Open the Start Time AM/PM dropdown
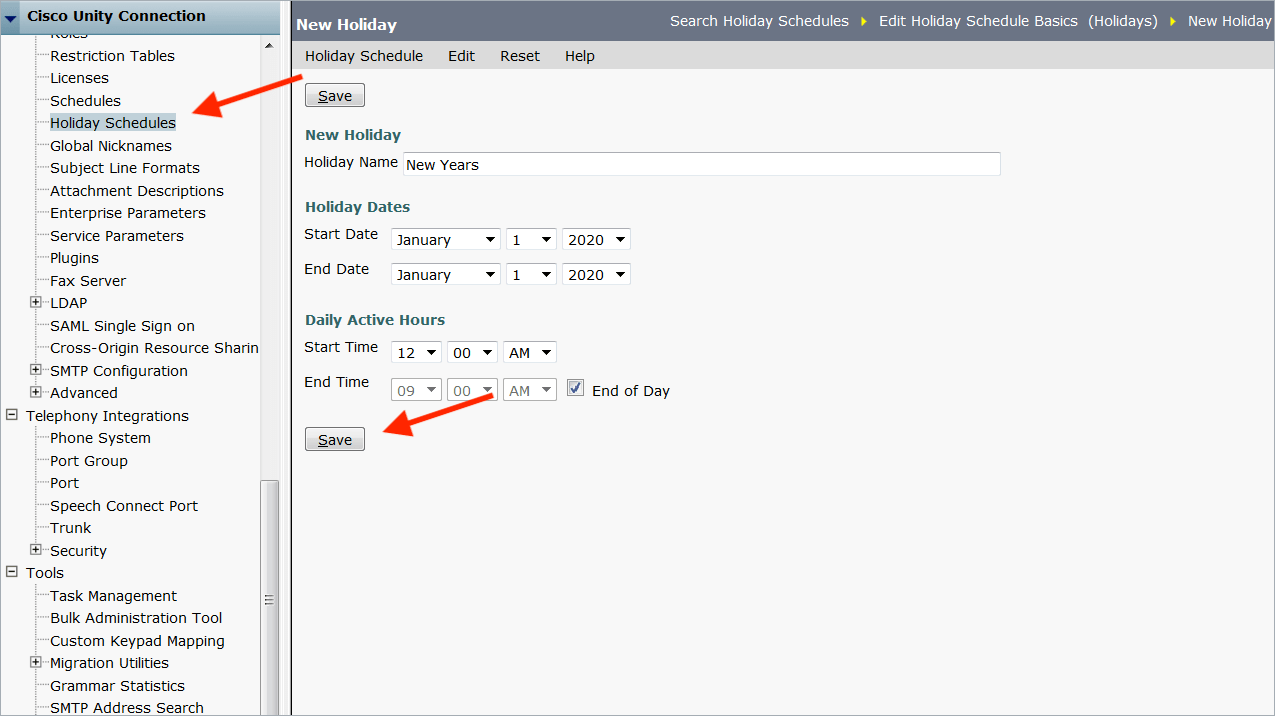 tap(530, 353)
